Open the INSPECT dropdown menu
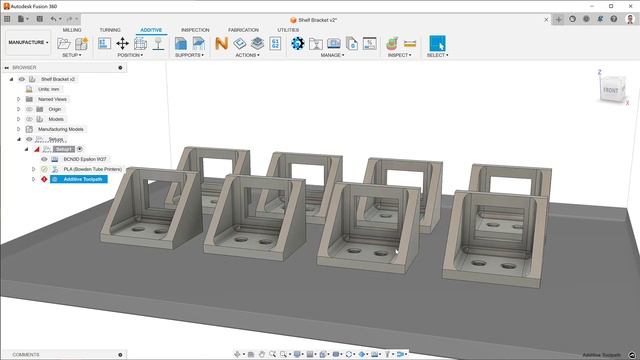This screenshot has width=640, height=360. tap(400, 55)
